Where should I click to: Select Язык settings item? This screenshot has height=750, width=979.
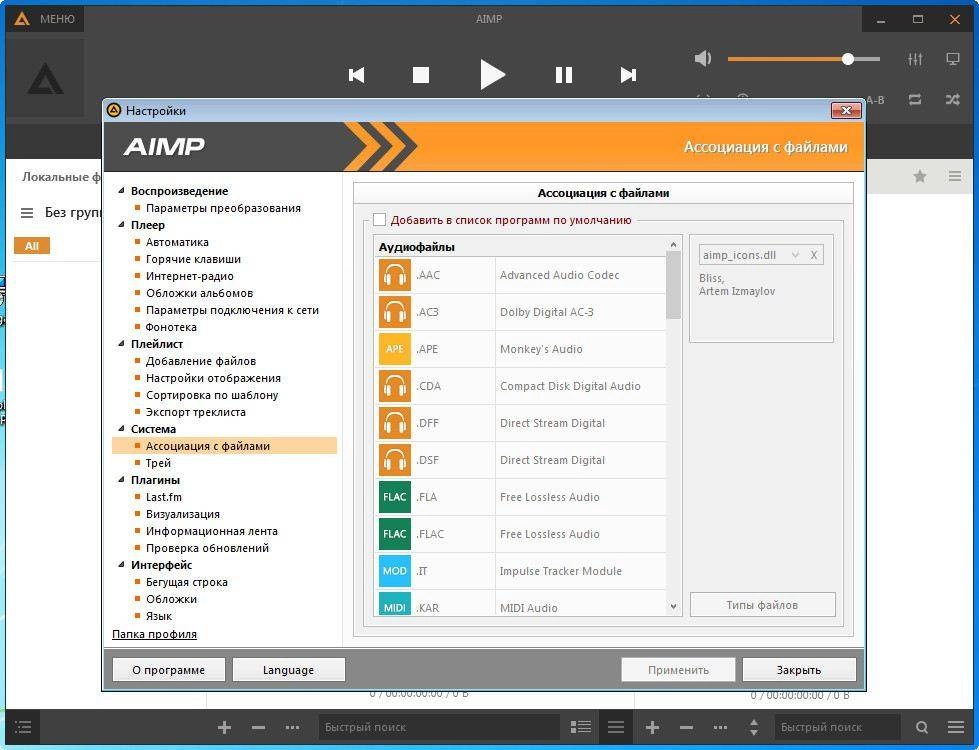tap(159, 616)
